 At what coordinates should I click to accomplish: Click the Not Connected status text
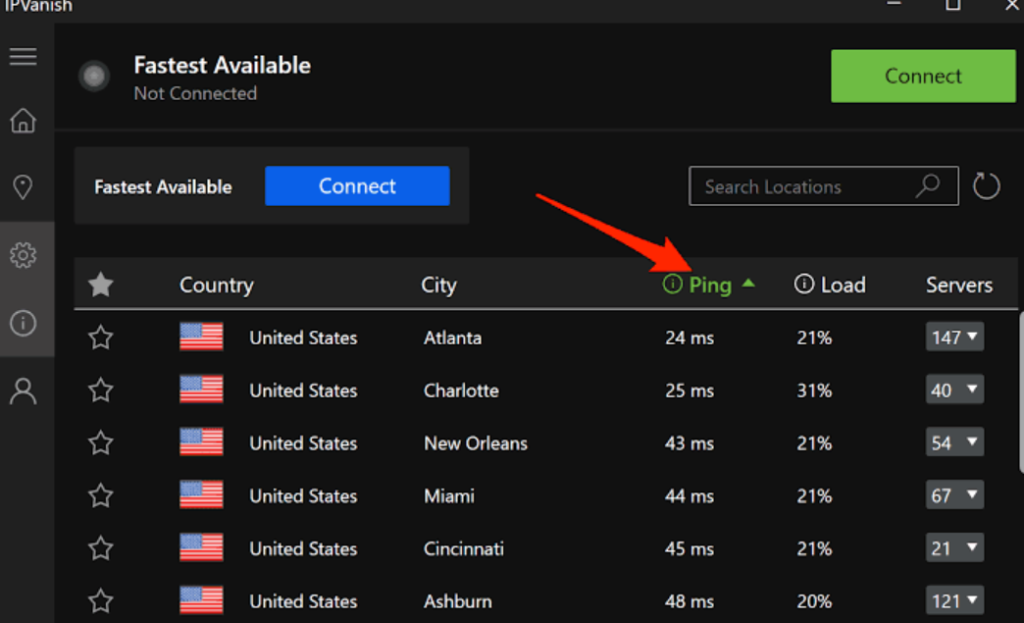tap(195, 93)
